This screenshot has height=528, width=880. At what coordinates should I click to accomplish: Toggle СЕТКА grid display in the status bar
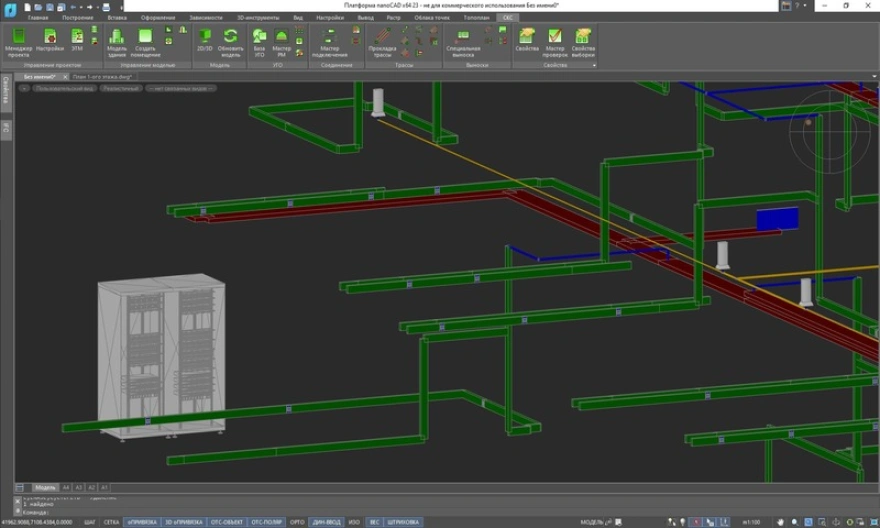click(111, 522)
